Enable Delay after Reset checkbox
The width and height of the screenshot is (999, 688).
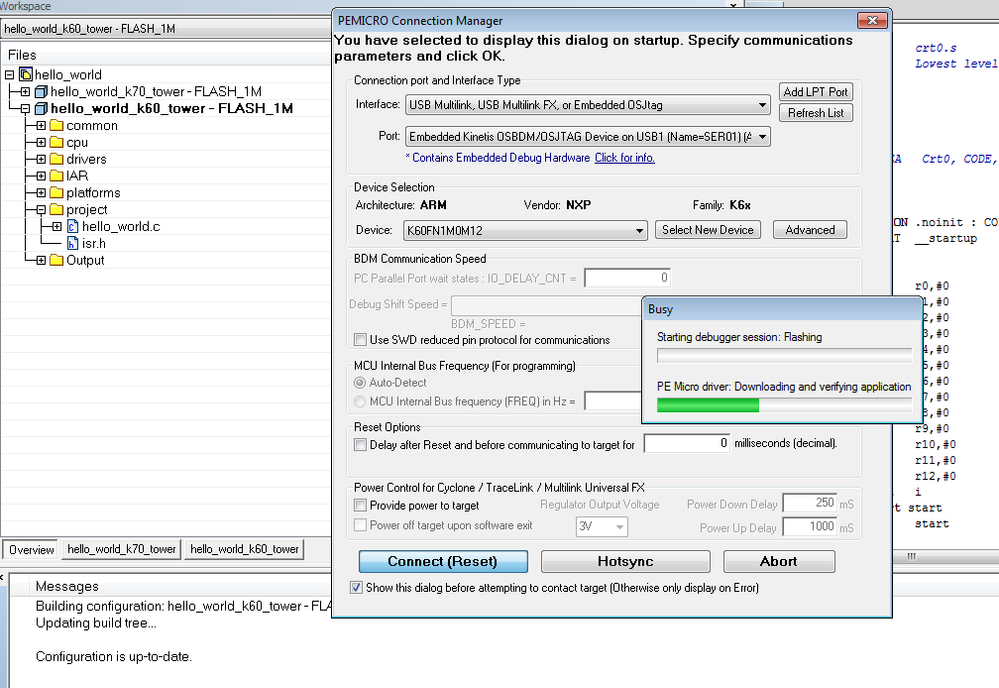(x=361, y=445)
